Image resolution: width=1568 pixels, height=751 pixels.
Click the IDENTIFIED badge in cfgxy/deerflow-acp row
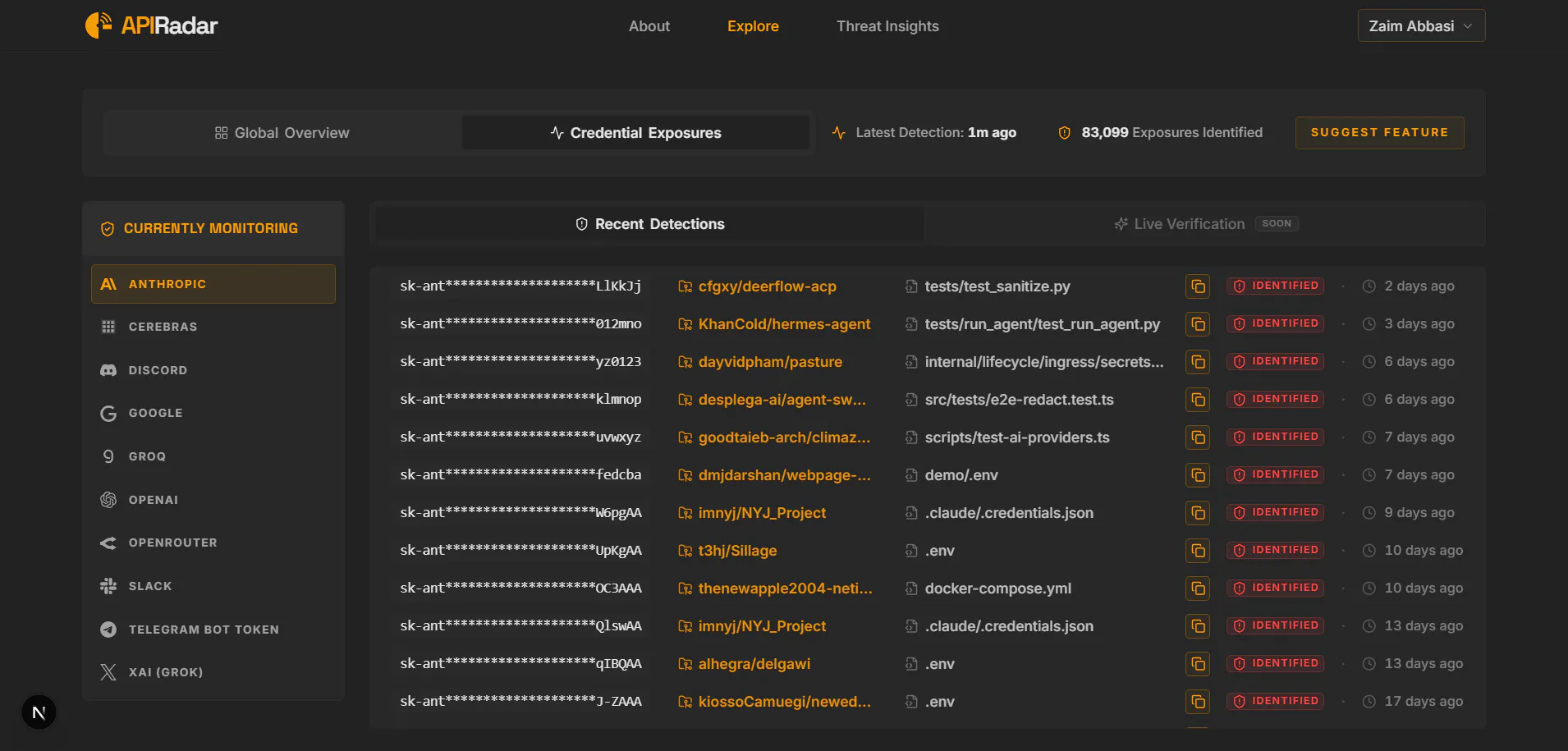1275,286
